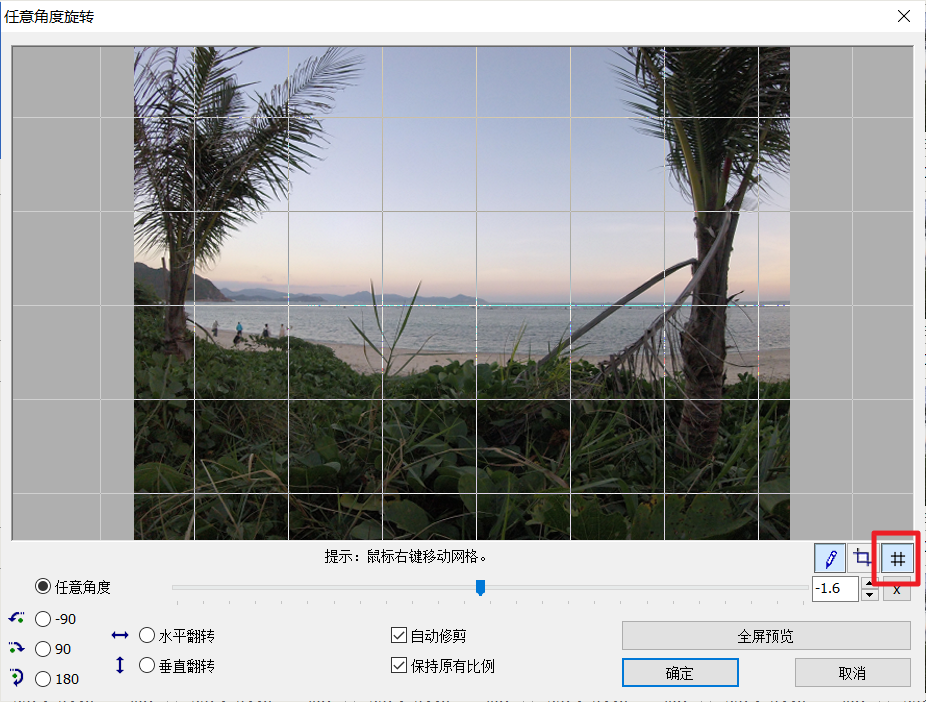Screen dimensions: 926x702
Task: Select 水平翻转 radio option
Action: click(147, 635)
